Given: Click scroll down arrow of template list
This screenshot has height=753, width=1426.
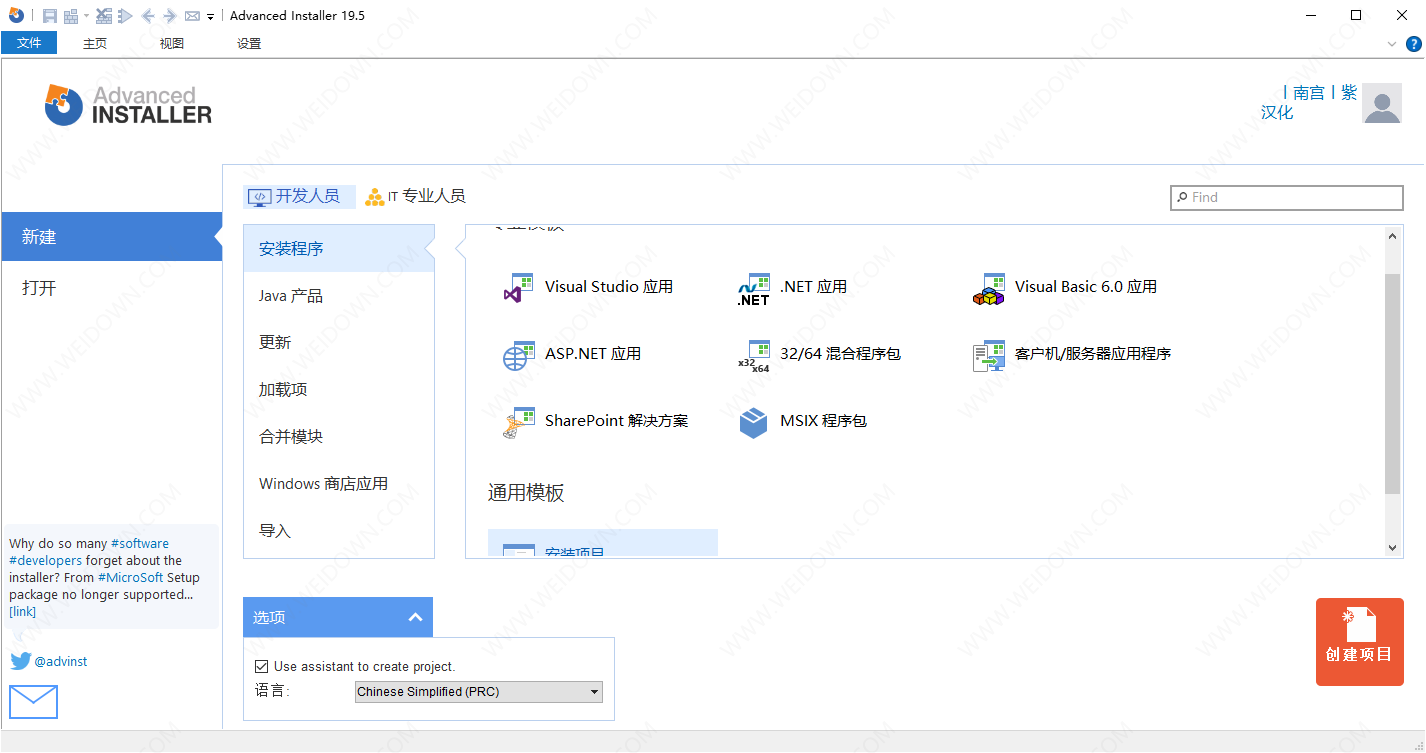Looking at the screenshot, I should pyautogui.click(x=1393, y=548).
